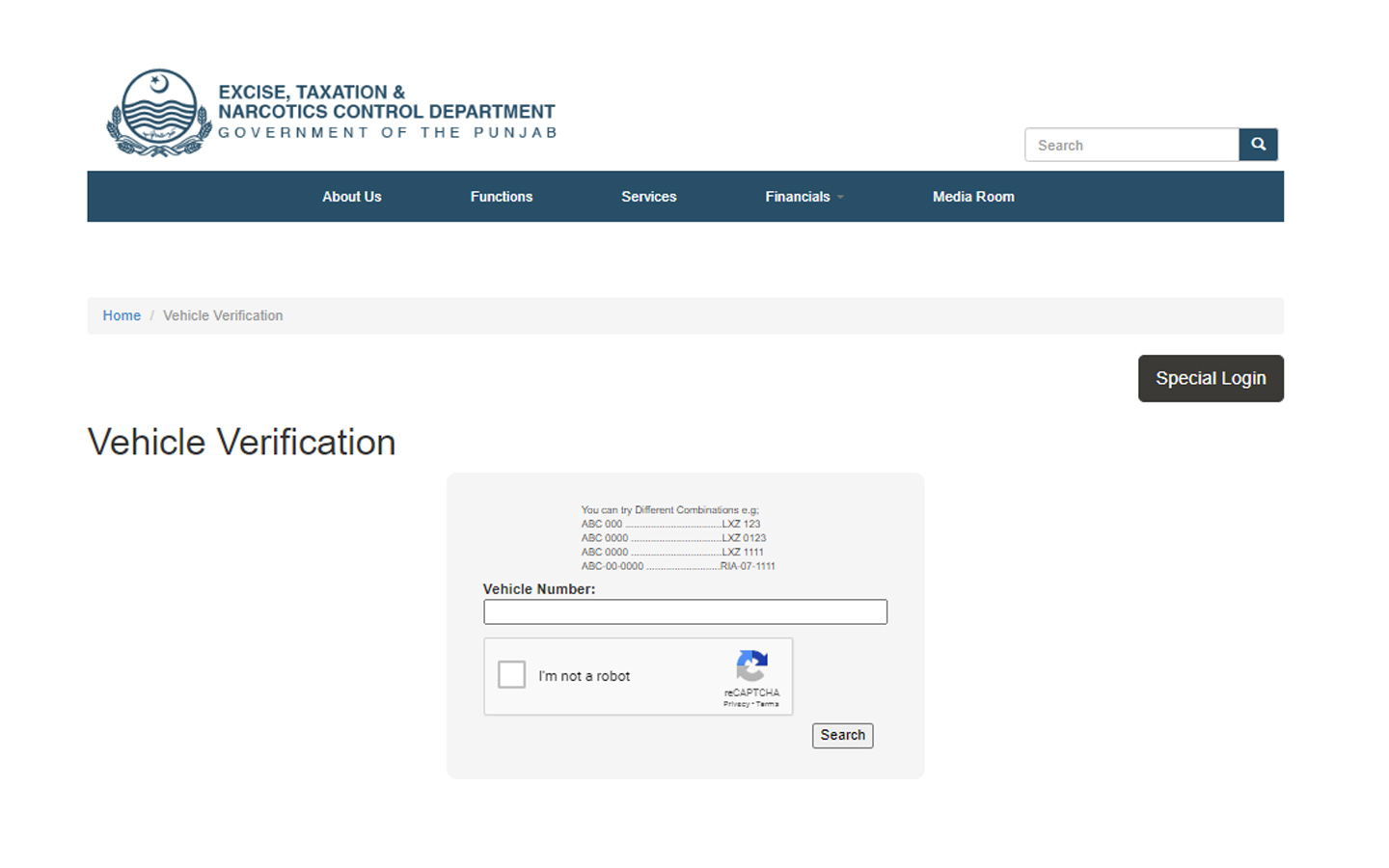This screenshot has width=1389, height=868.
Task: Click the Vehicle Verification breadcrumb label
Action: (223, 315)
